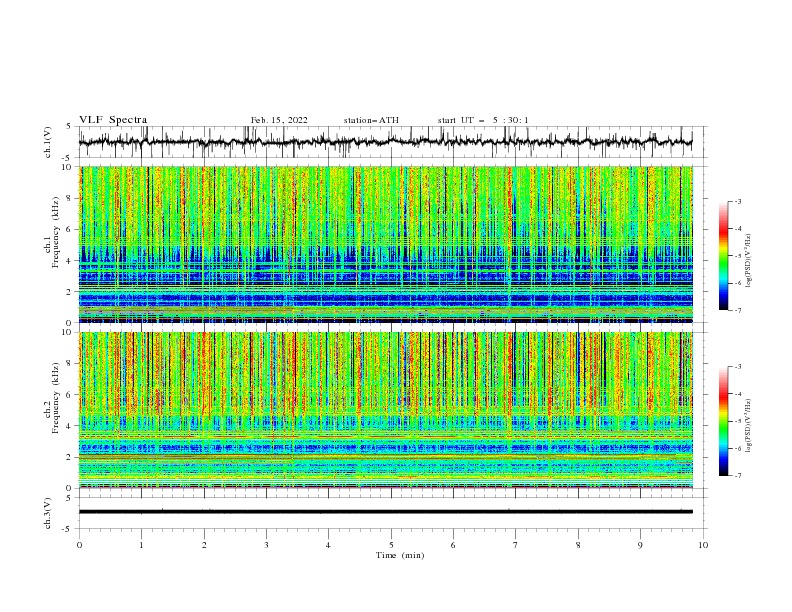Click the "6" minute tick label on time axis
Viewport: 792px width, 612px height.
point(453,545)
